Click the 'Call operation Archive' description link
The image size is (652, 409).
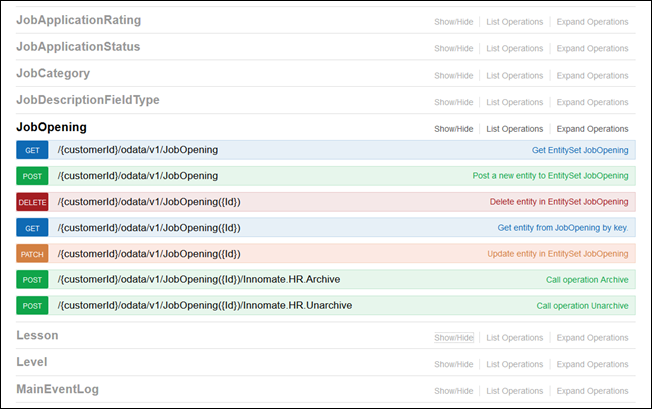tap(587, 280)
